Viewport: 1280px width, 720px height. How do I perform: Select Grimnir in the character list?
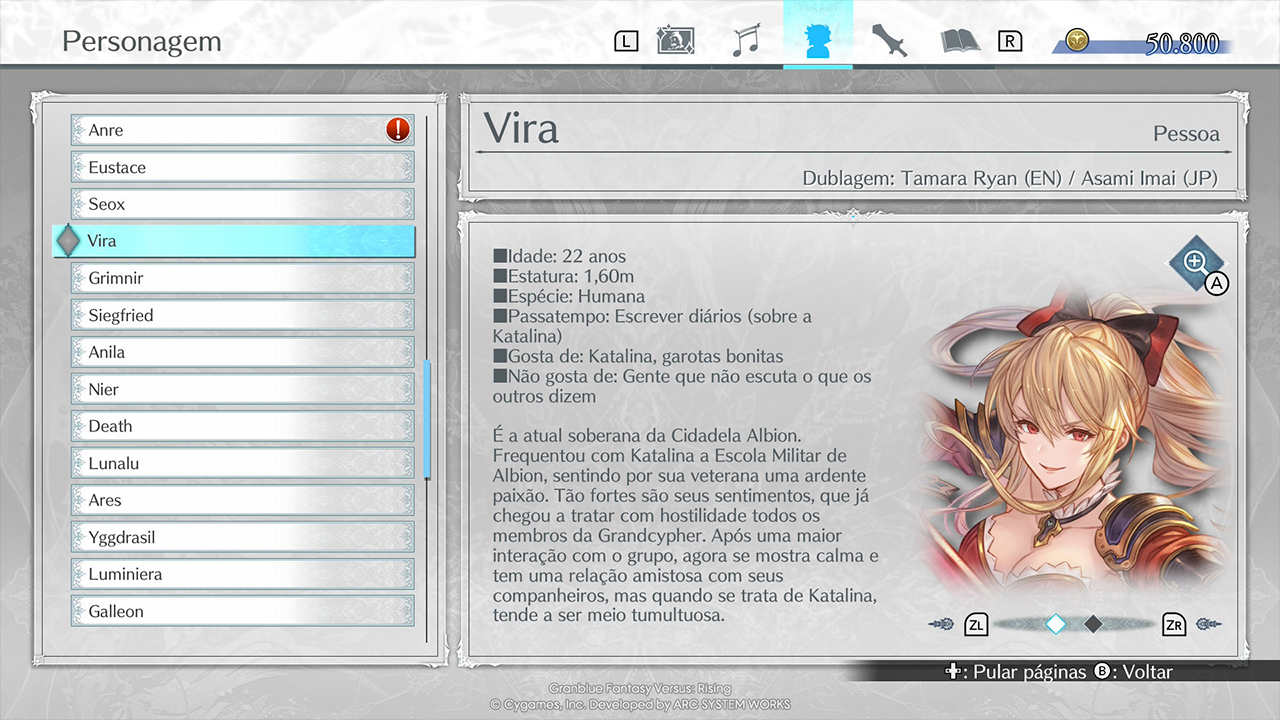pos(242,278)
